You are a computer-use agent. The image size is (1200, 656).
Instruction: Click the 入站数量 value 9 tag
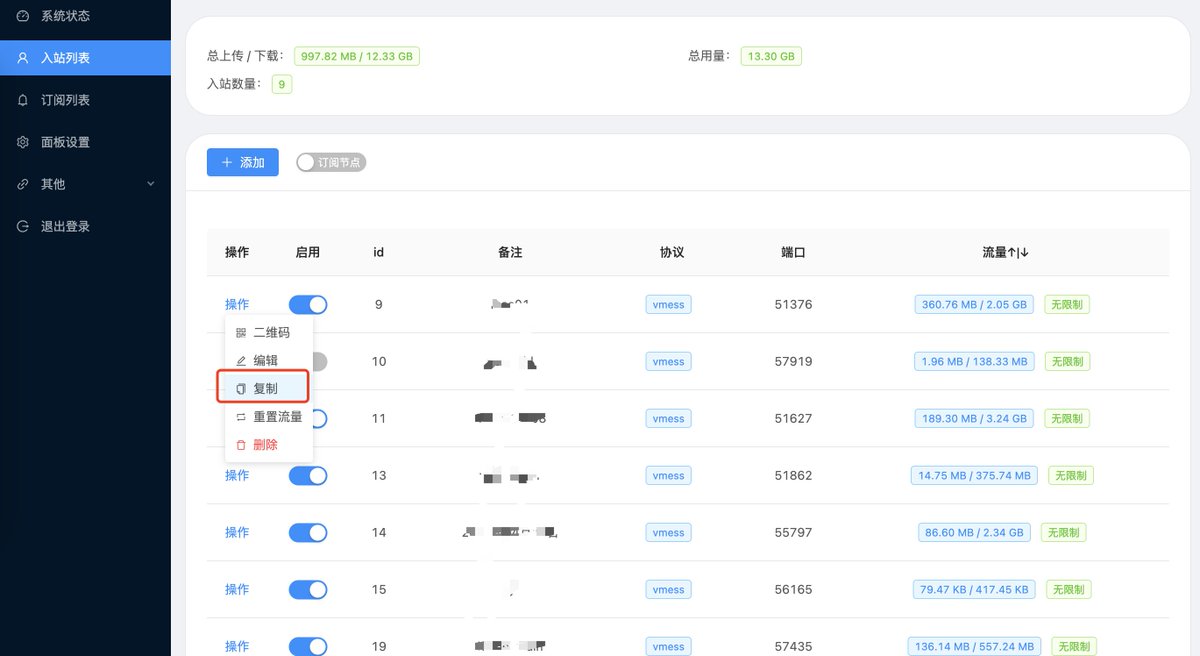click(x=282, y=84)
